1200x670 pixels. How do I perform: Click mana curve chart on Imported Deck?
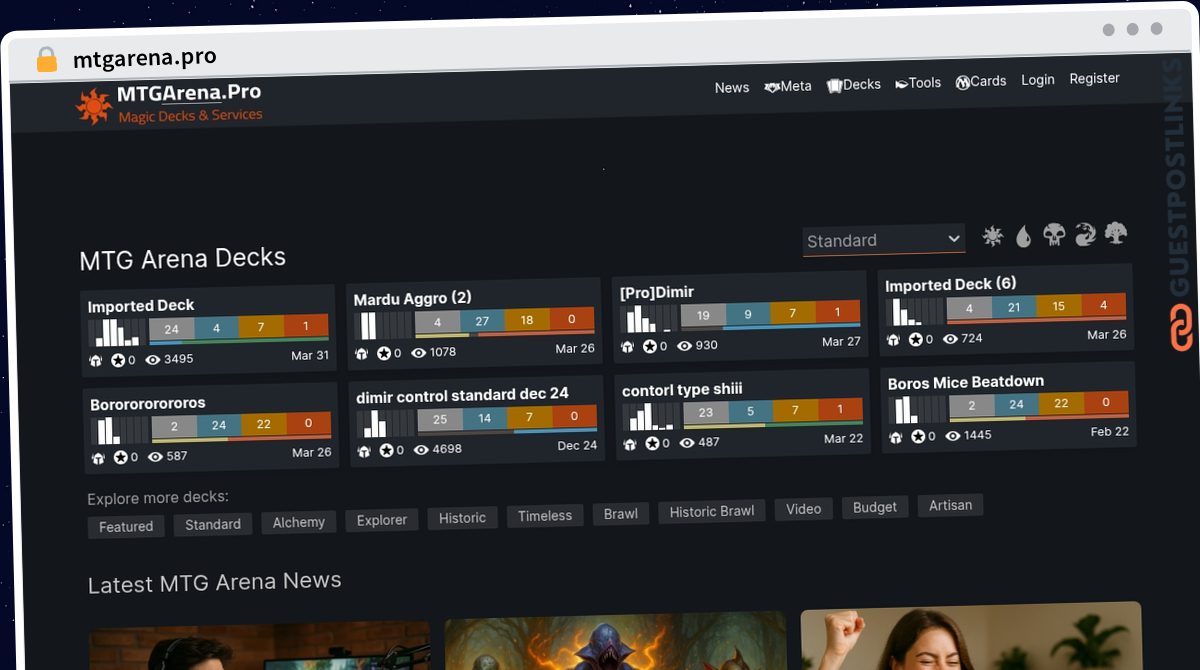116,332
